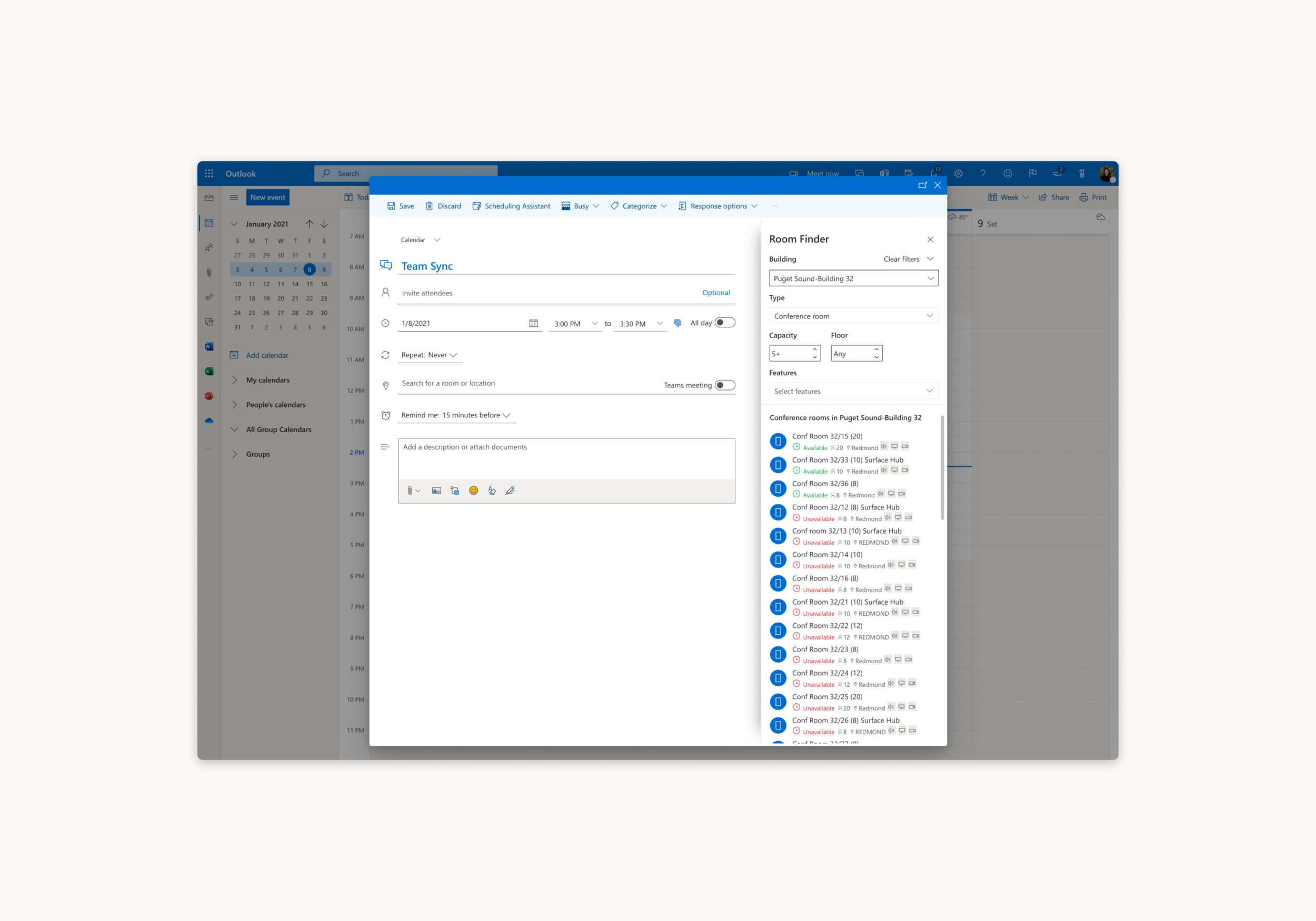Open Remind me 15 minutes dropdown

click(x=456, y=415)
